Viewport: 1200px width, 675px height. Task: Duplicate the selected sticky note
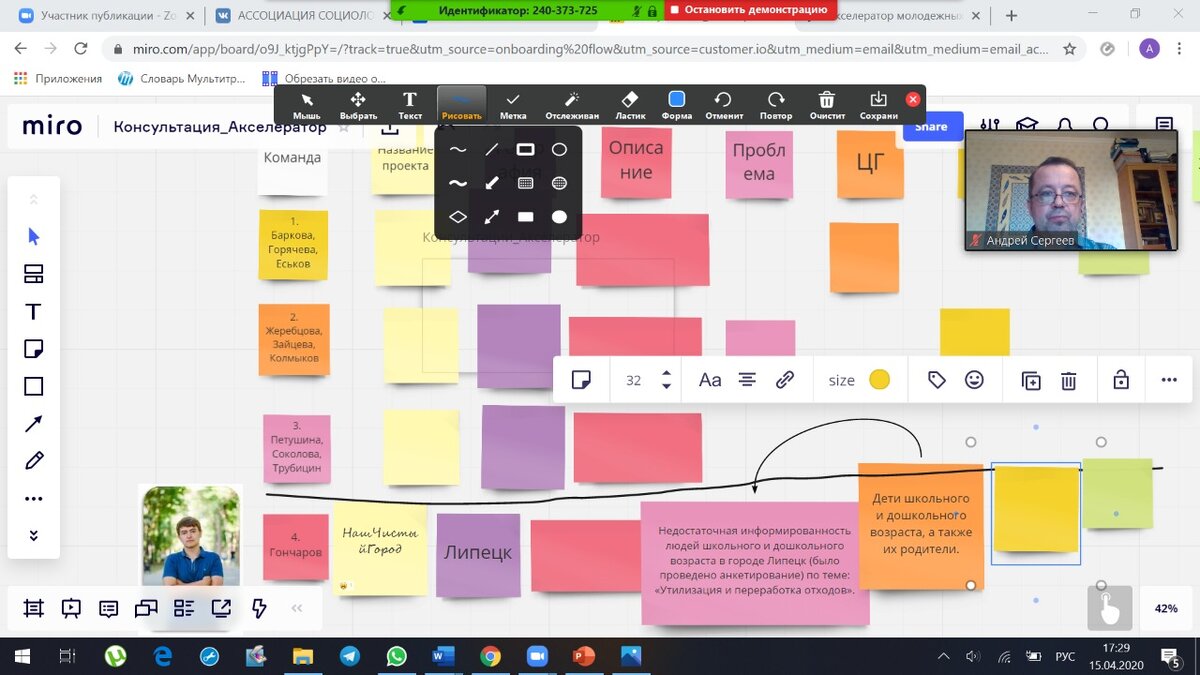click(1031, 380)
